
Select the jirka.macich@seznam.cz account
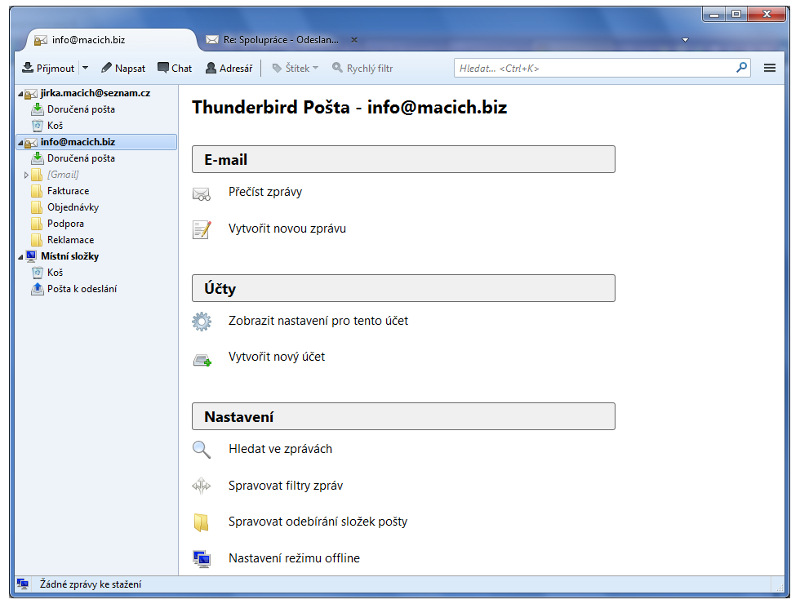pyautogui.click(x=95, y=93)
